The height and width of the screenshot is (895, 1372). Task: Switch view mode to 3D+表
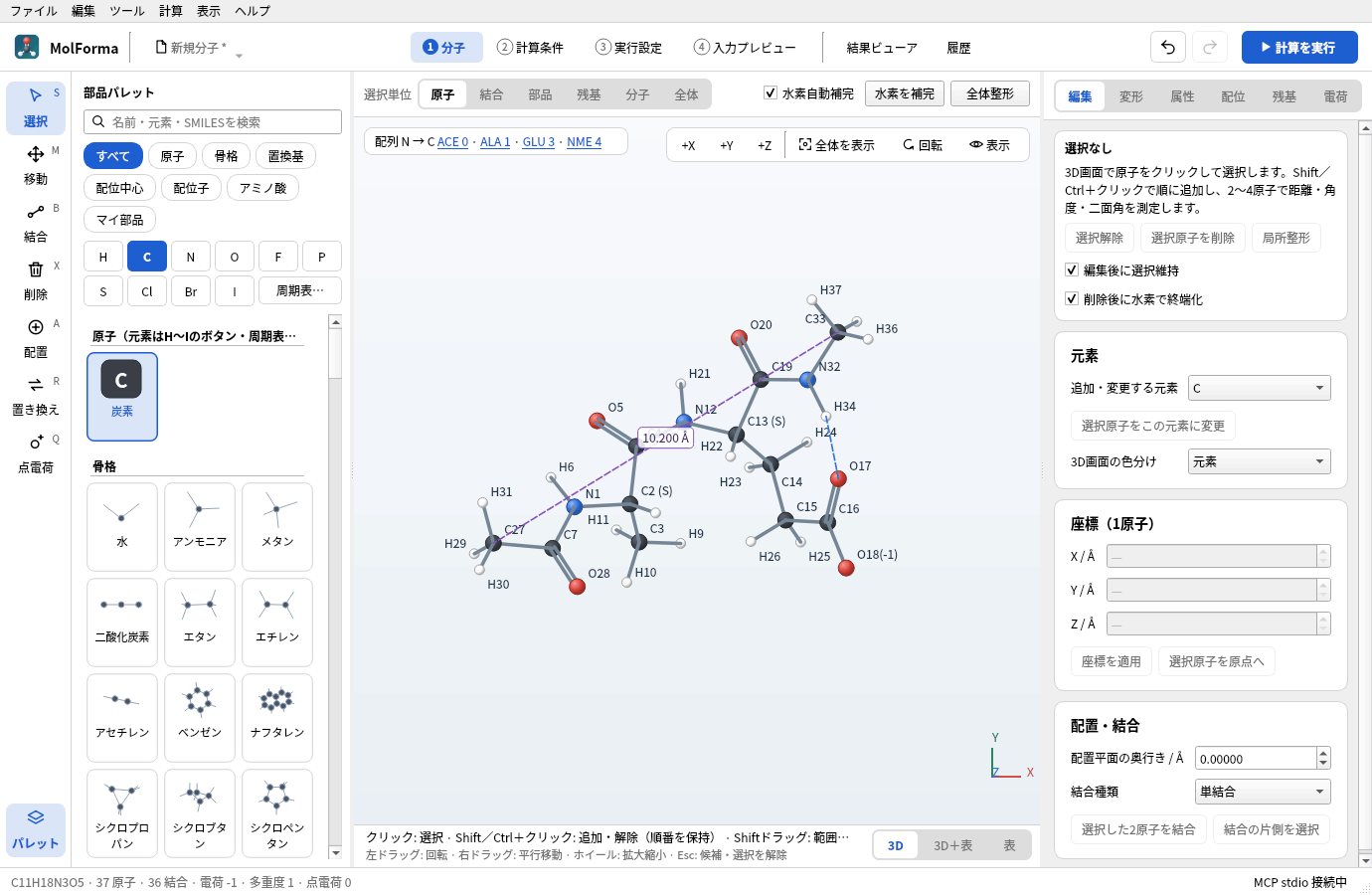pos(952,845)
